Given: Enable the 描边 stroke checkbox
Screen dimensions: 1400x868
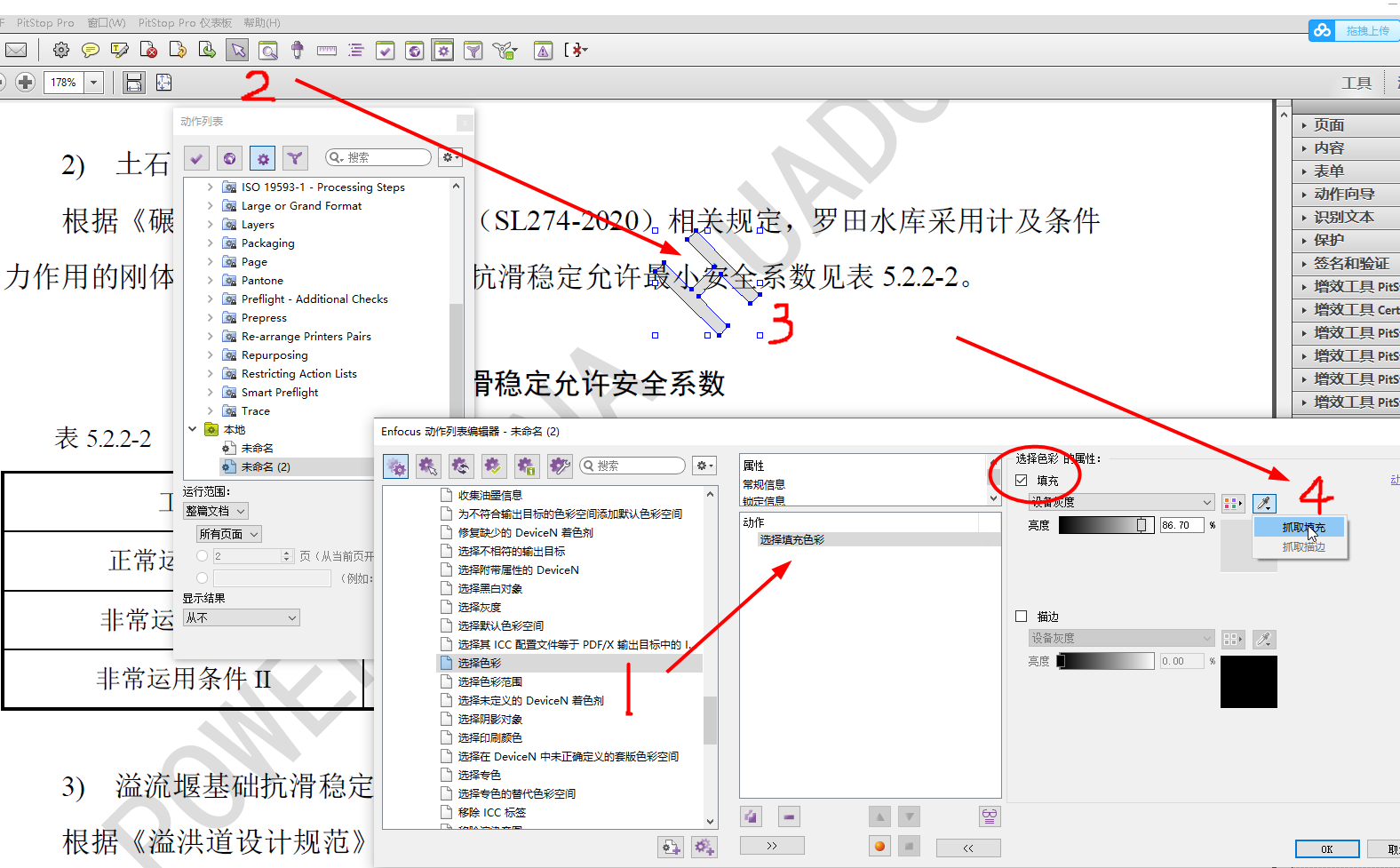Looking at the screenshot, I should pos(1022,617).
